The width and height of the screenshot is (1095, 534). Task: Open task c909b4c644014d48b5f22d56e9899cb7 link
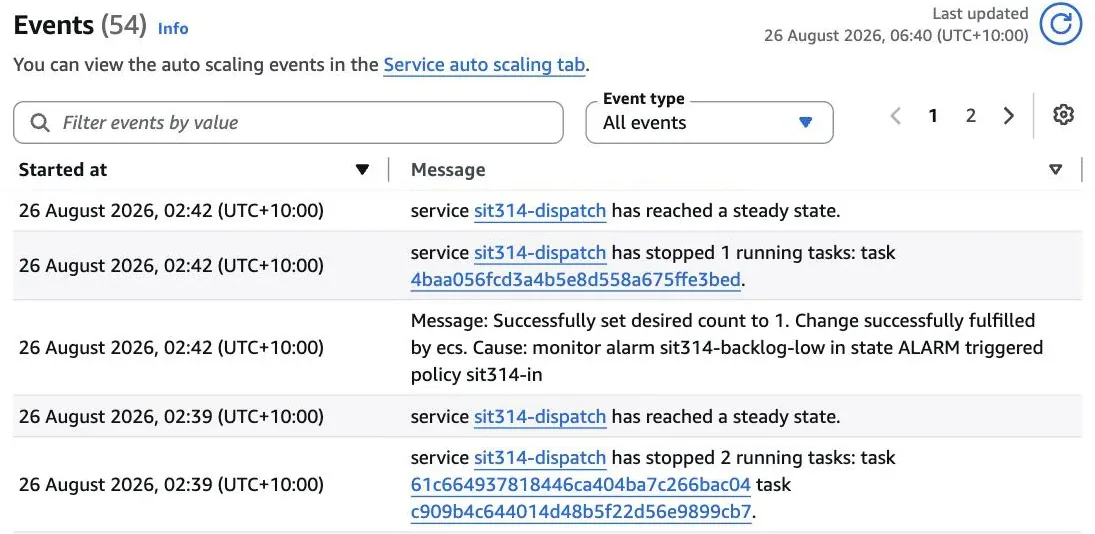tap(581, 512)
